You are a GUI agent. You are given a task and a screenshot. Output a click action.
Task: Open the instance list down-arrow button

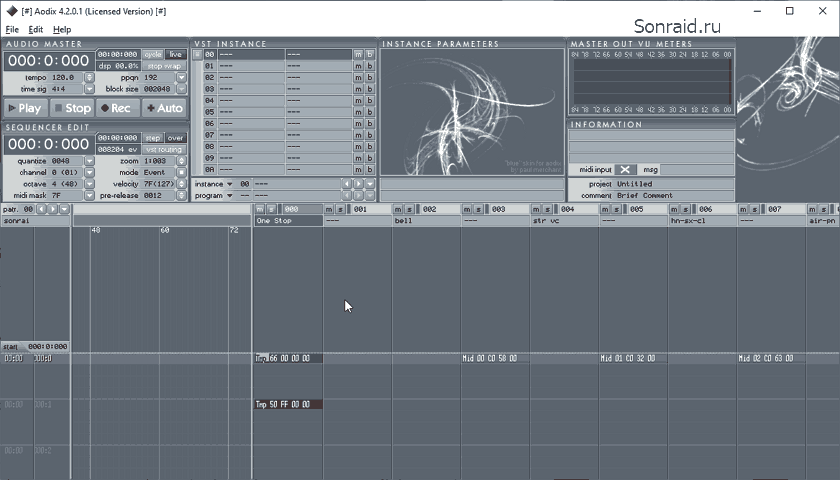370,184
